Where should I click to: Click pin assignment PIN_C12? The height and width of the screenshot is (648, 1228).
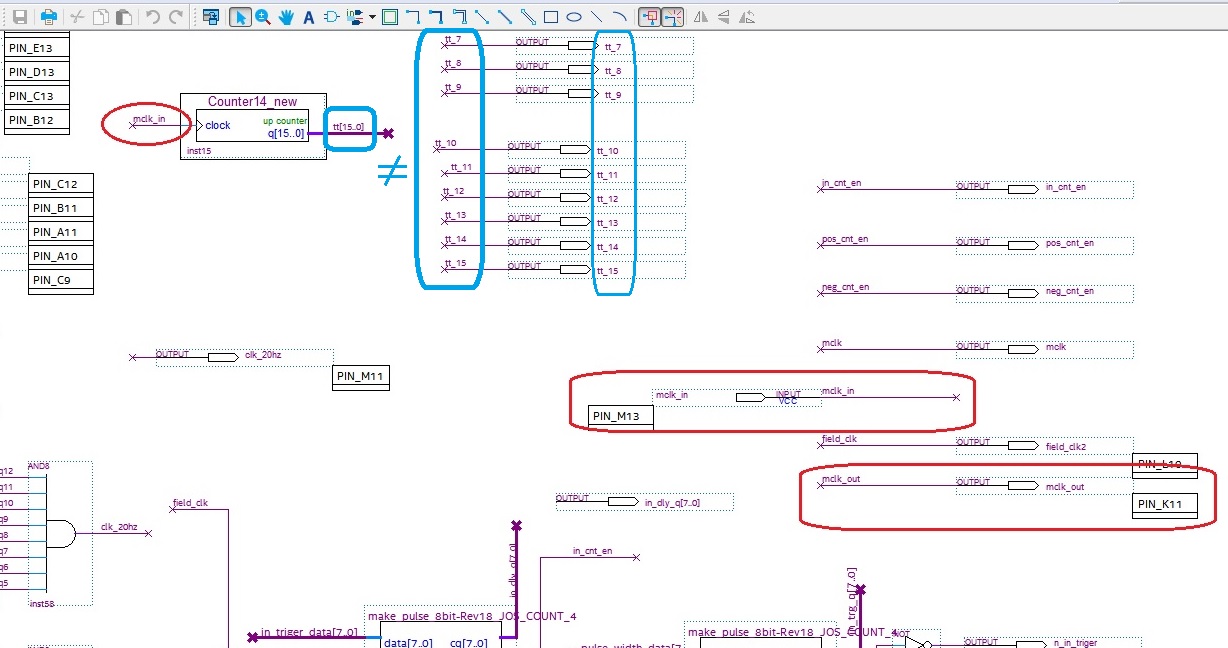(x=61, y=184)
